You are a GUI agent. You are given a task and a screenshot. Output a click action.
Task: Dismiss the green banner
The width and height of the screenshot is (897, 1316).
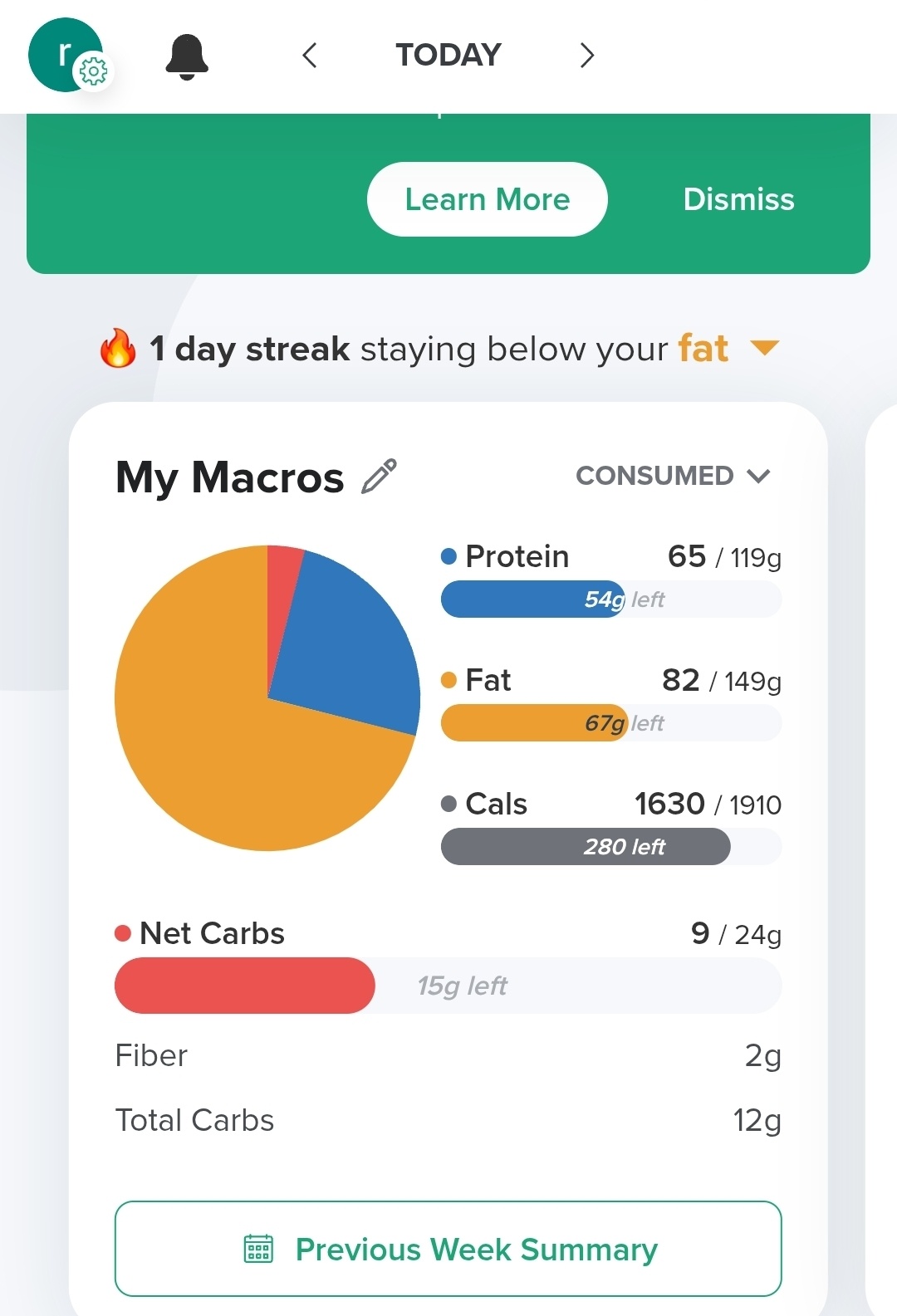coord(739,199)
